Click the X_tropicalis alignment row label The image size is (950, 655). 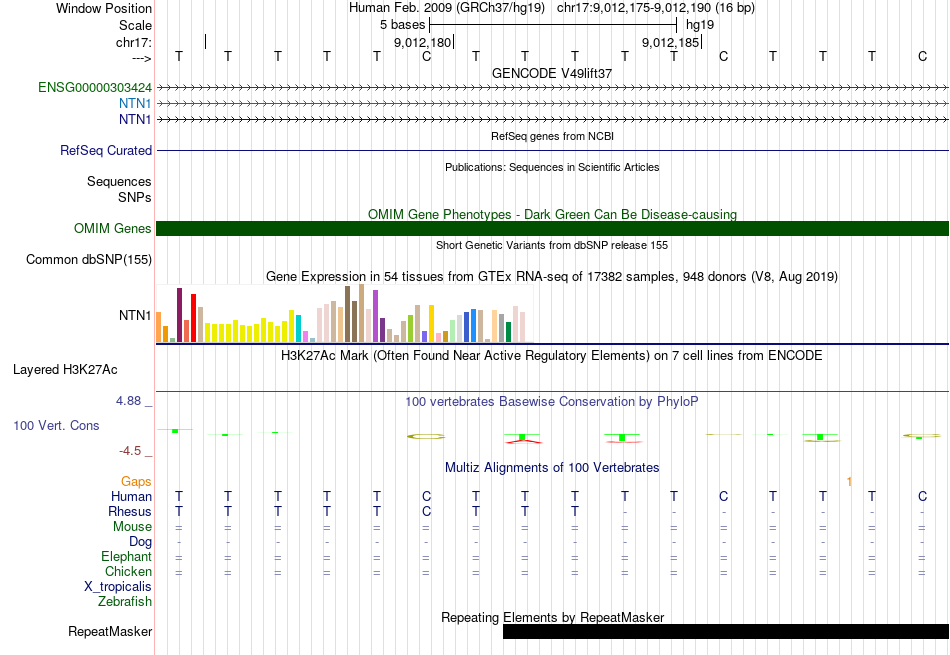pos(118,587)
